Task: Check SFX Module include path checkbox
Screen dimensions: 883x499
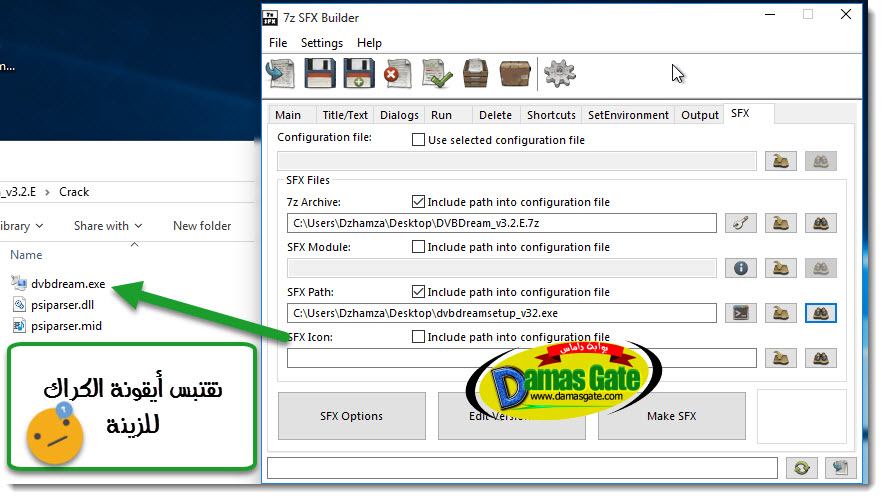Action: pyautogui.click(x=418, y=247)
